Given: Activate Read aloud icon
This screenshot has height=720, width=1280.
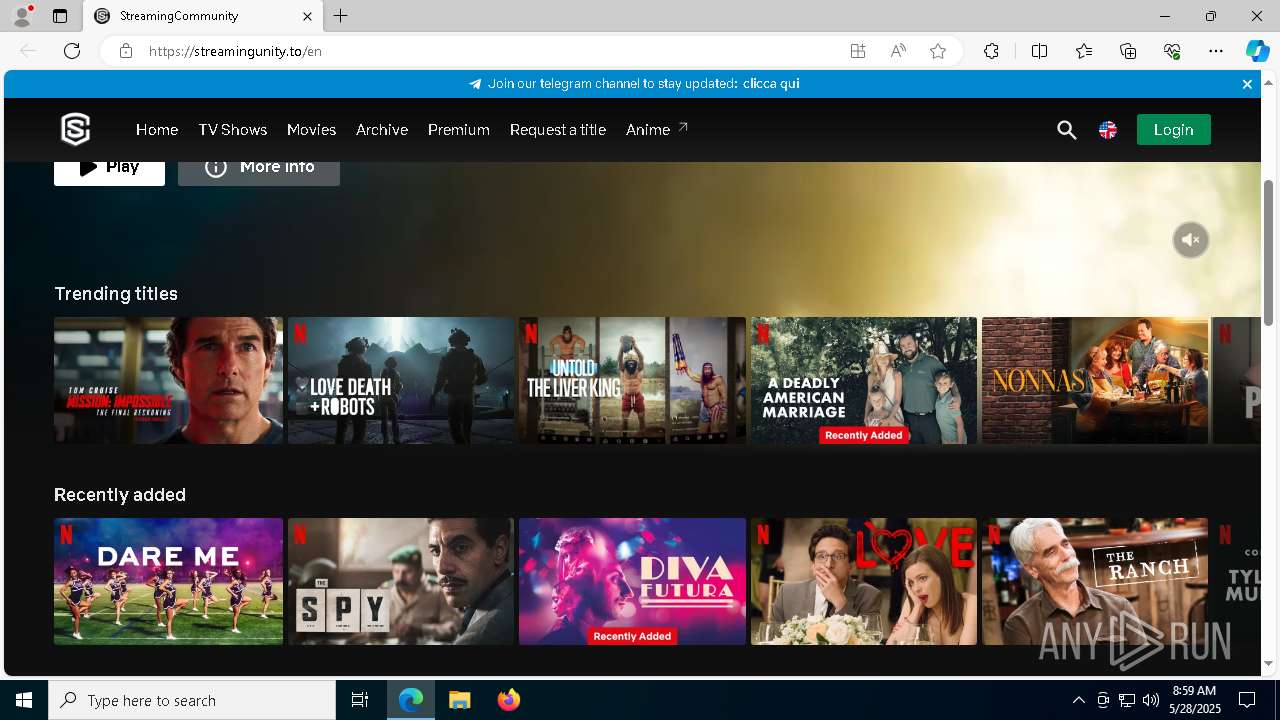Looking at the screenshot, I should (x=898, y=51).
